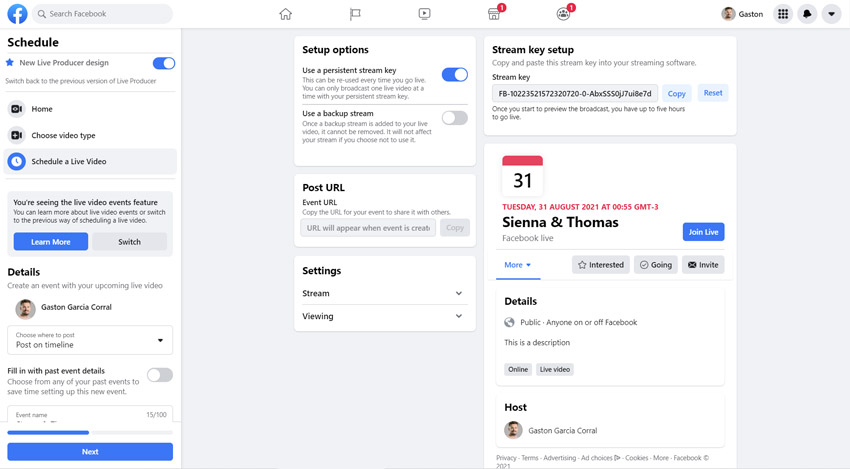Viewport: 850px width, 469px height.
Task: Click the Schedule a Live Video clock icon
Action: click(x=17, y=162)
